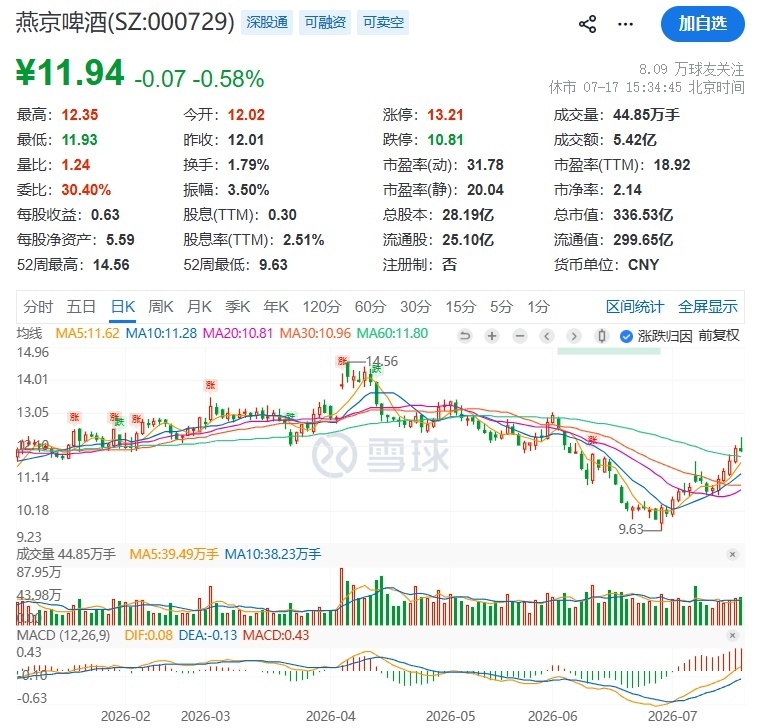Open the 前复权 adjustment dropdown
The width and height of the screenshot is (759, 728).
[x=718, y=335]
